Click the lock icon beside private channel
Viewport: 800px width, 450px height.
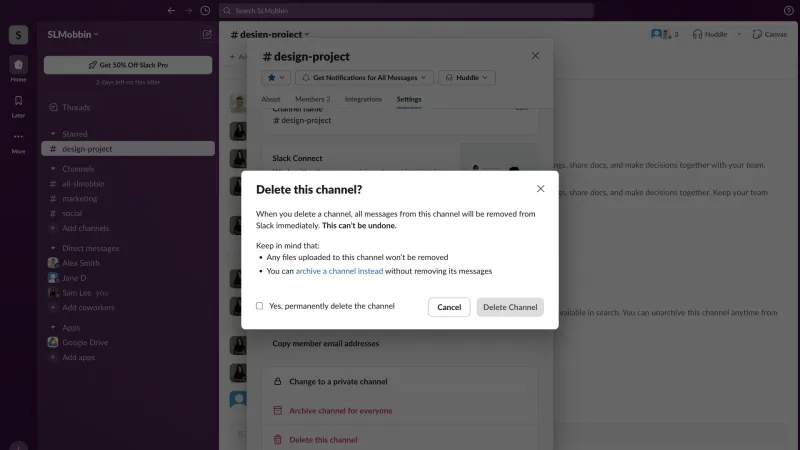pyautogui.click(x=278, y=381)
